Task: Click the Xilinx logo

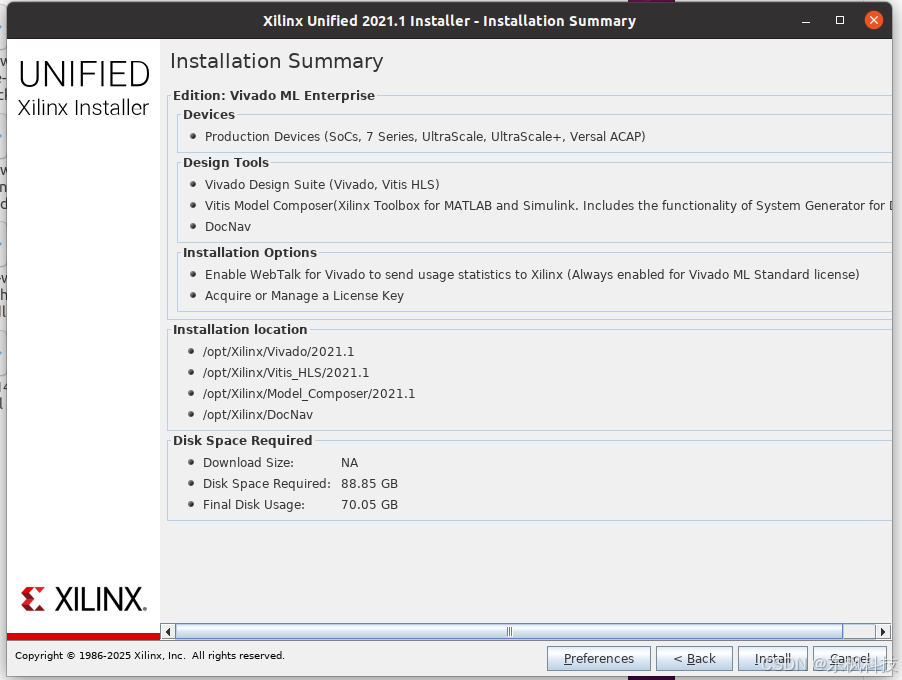Action: click(83, 599)
